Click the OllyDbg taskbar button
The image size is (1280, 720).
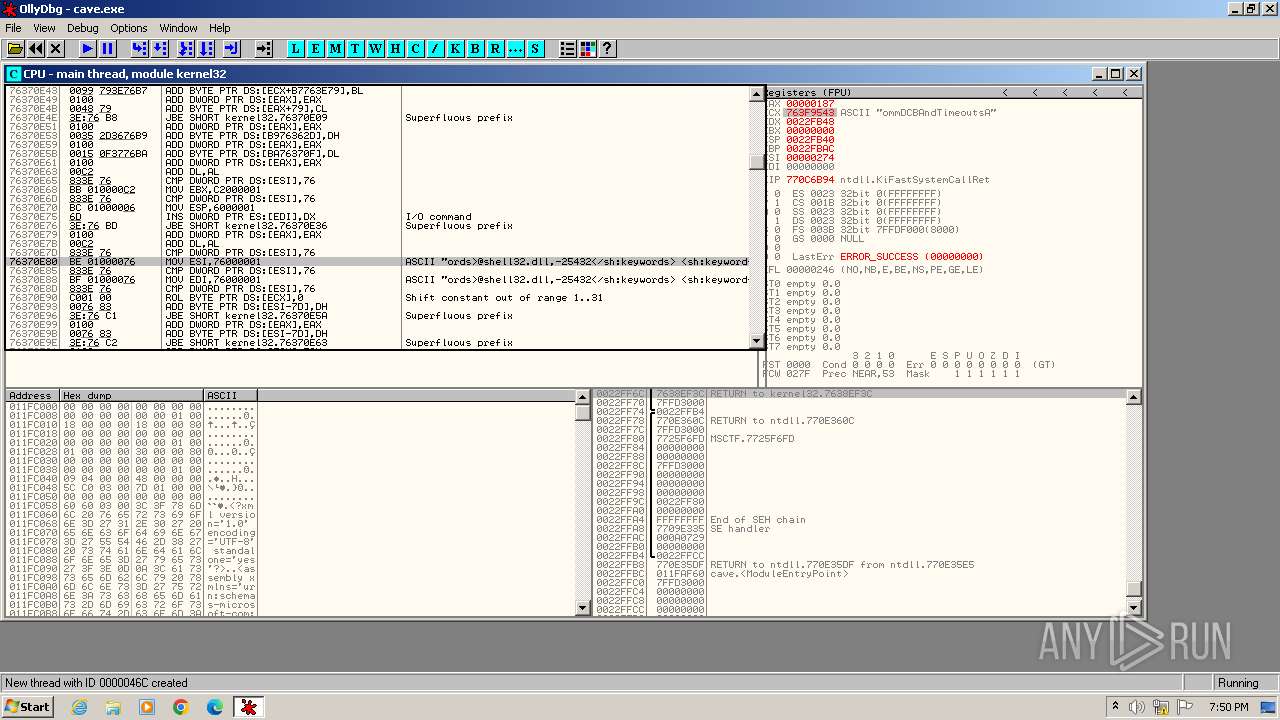(x=249, y=707)
